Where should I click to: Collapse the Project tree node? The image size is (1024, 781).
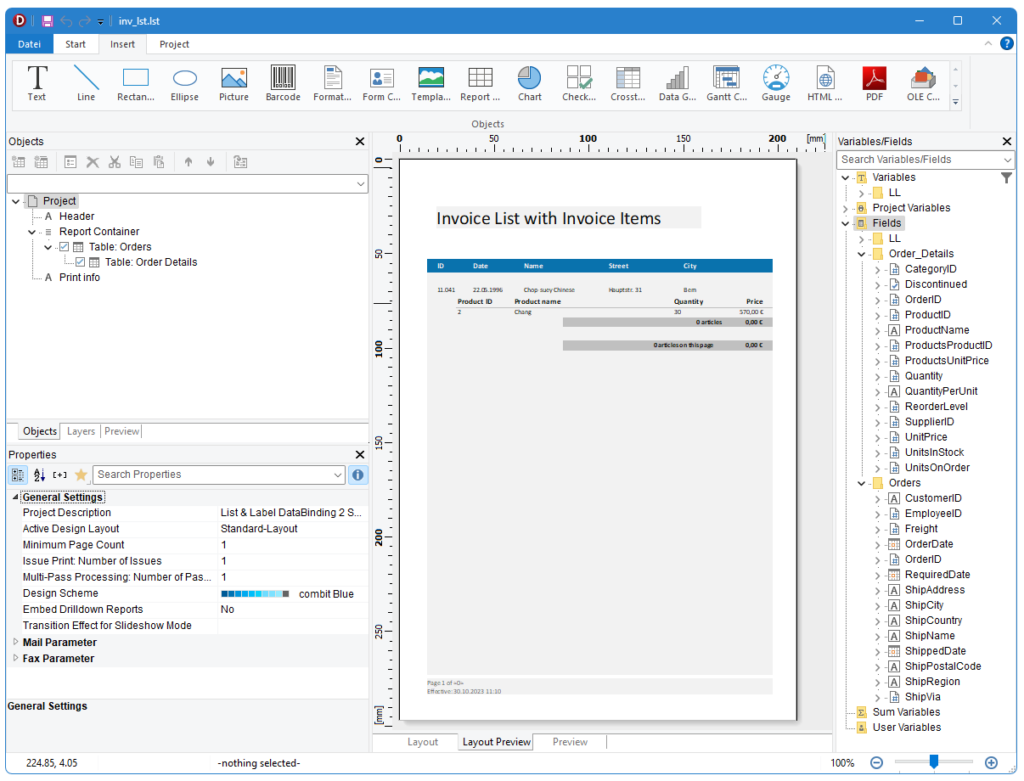[16, 201]
